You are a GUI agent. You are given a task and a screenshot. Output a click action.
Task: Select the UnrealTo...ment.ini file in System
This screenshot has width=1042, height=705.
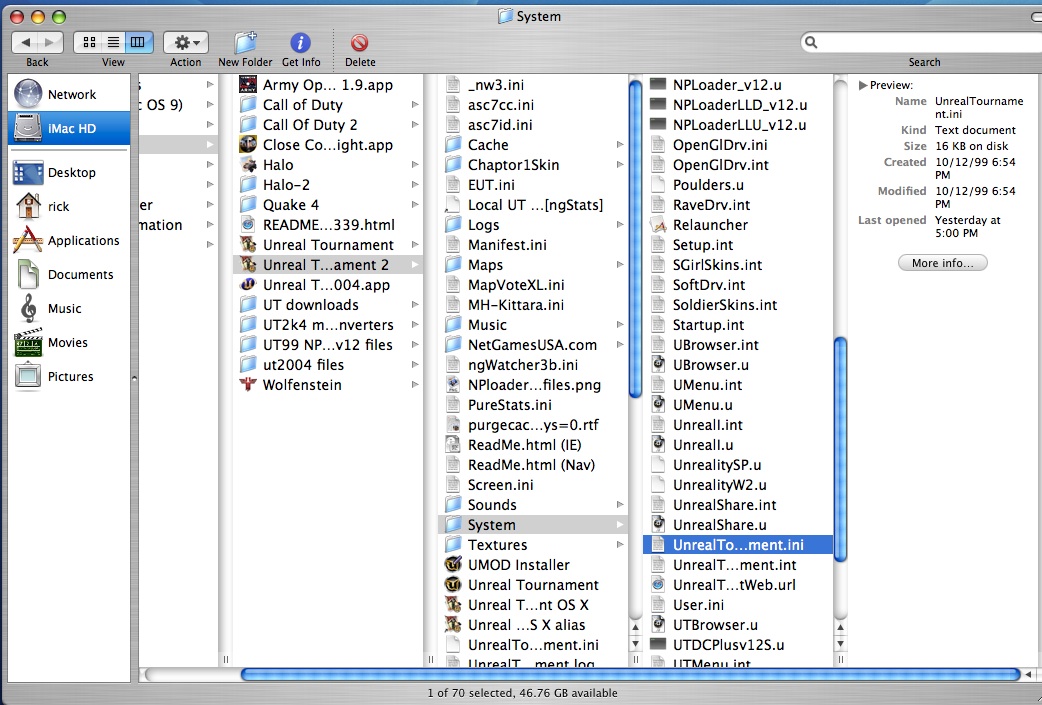coord(738,545)
